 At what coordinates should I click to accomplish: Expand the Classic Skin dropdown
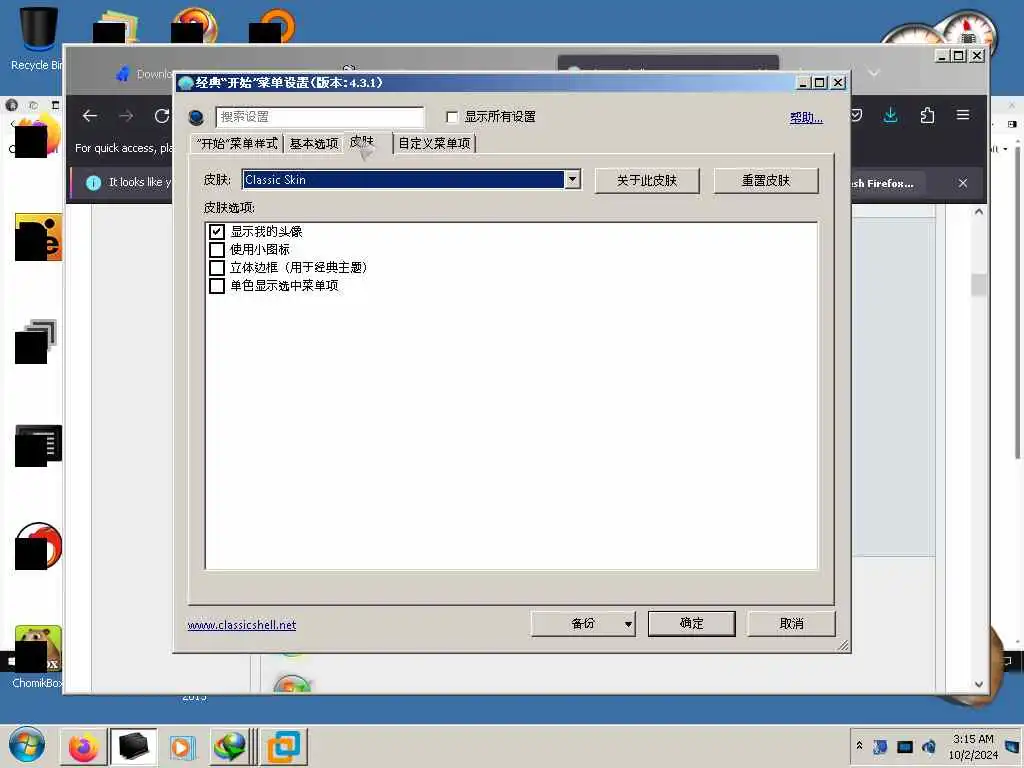pos(572,180)
